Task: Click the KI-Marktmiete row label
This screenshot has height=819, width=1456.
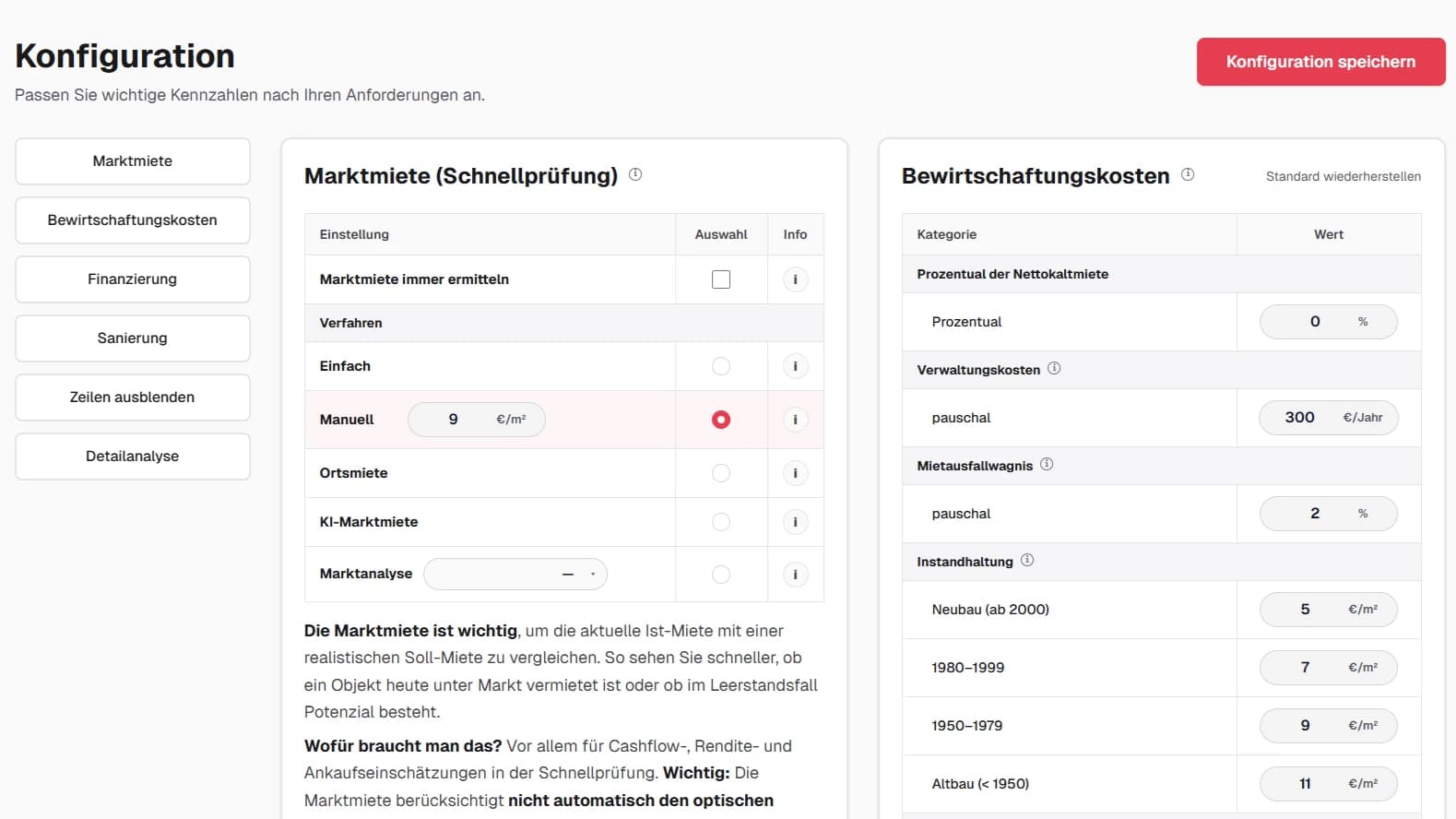Action: coord(369,522)
